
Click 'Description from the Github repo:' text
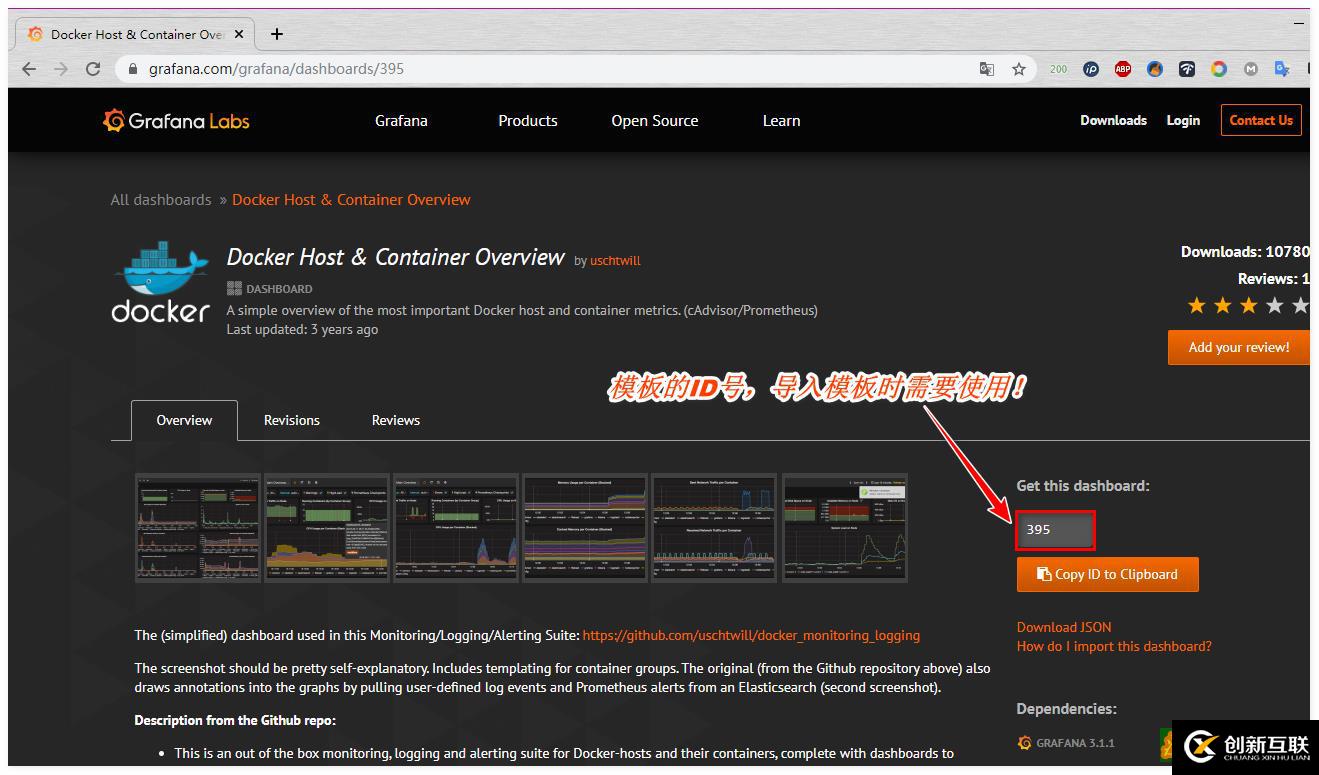(x=236, y=720)
